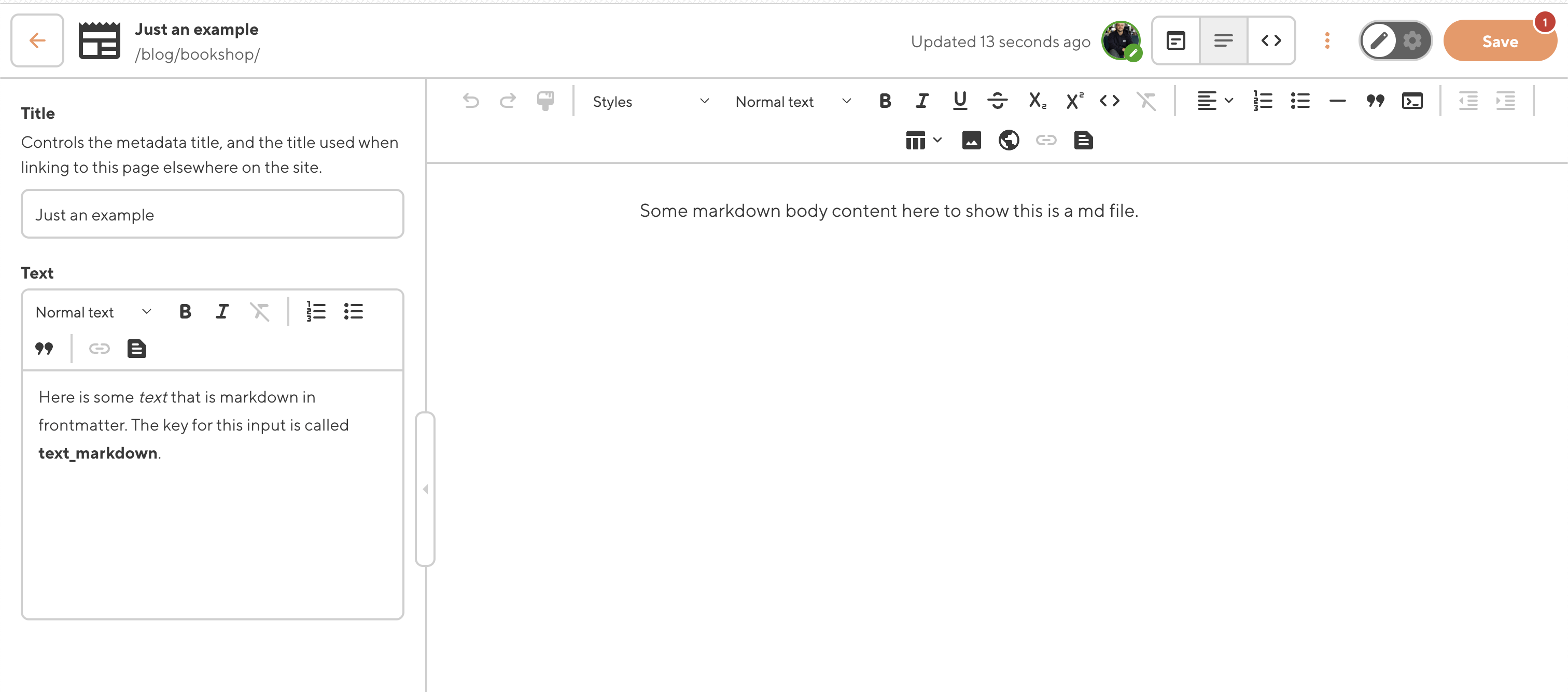Click the embed globe icon
Image resolution: width=1568 pixels, height=692 pixels.
tap(1009, 141)
